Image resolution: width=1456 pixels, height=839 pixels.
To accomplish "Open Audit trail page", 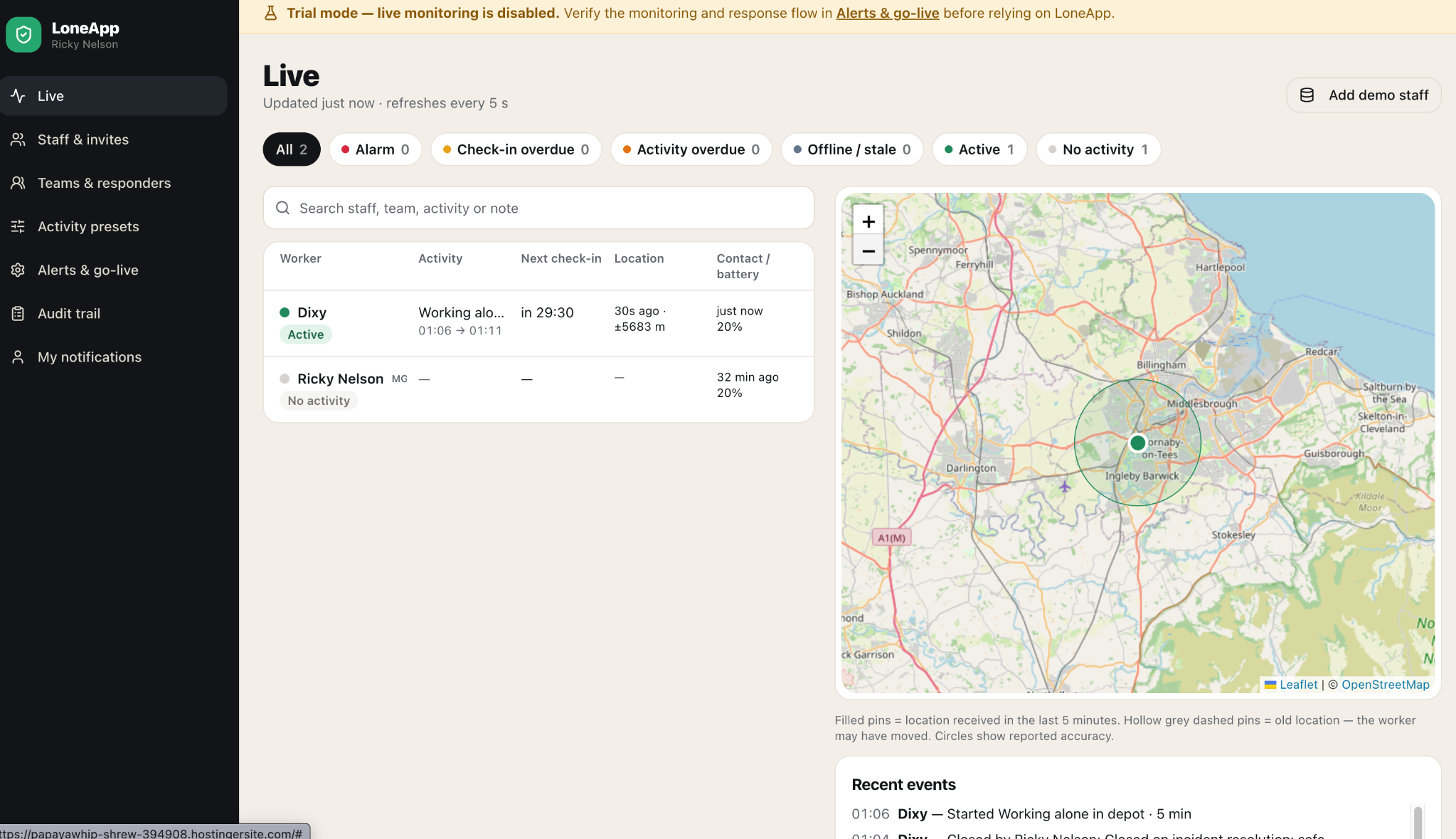I will (114, 313).
